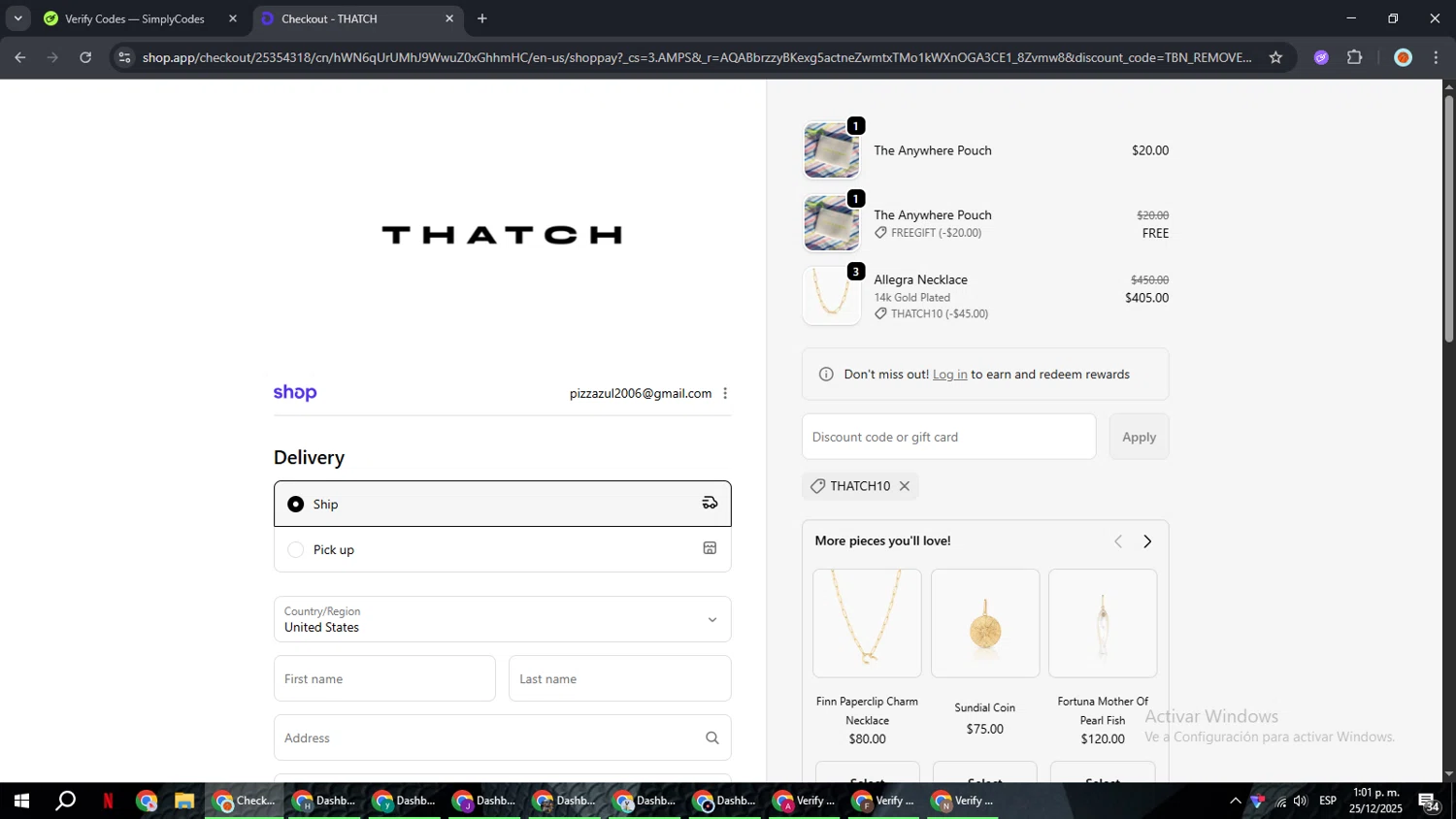Open the account options menu beside the email

pyautogui.click(x=725, y=393)
